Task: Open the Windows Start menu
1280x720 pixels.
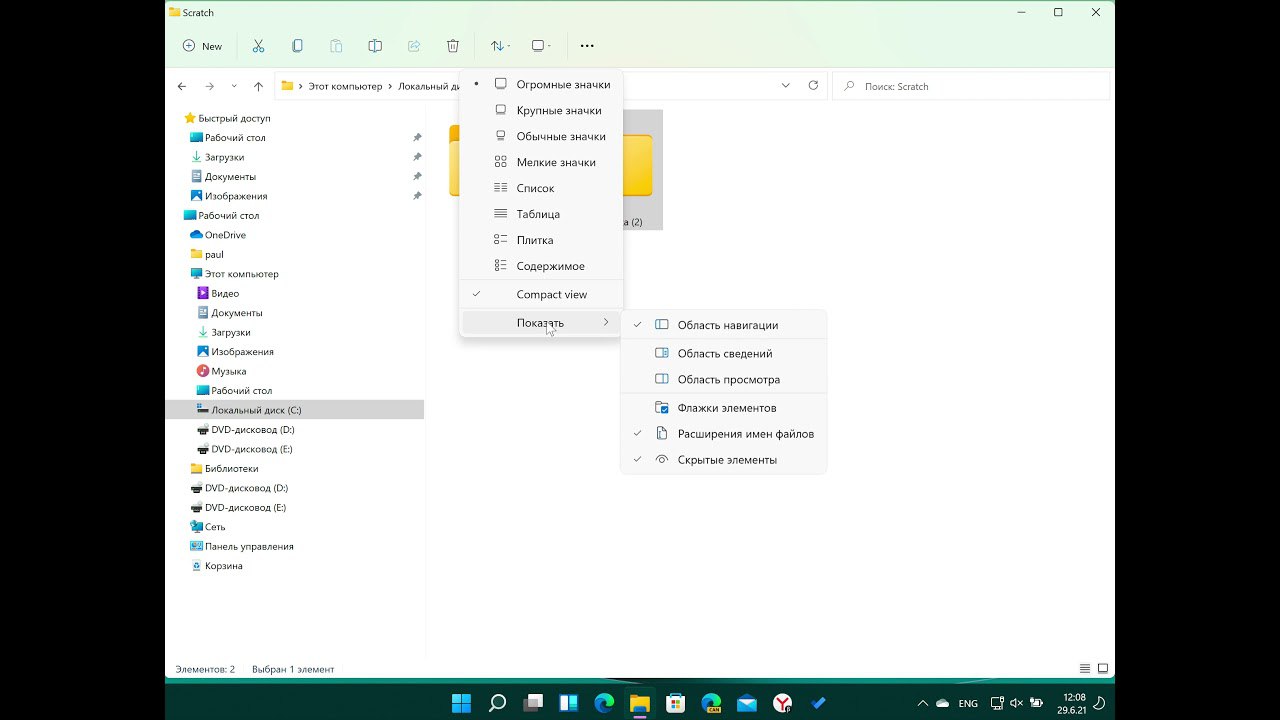Action: 461,703
